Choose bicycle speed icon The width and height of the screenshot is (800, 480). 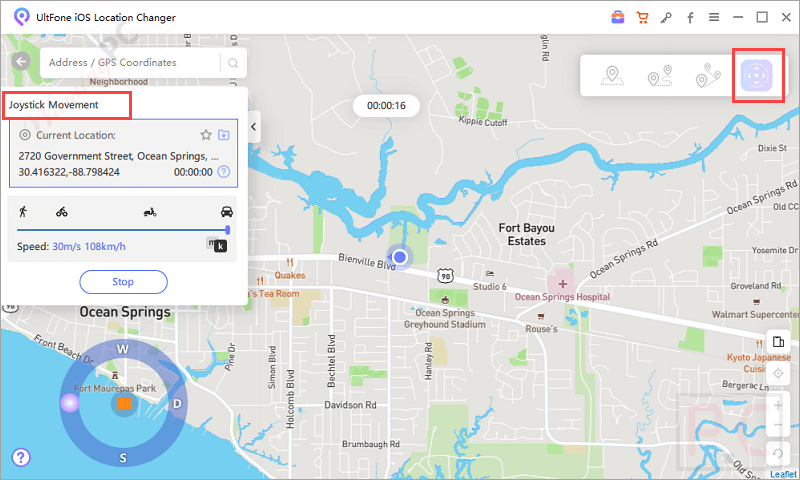62,212
